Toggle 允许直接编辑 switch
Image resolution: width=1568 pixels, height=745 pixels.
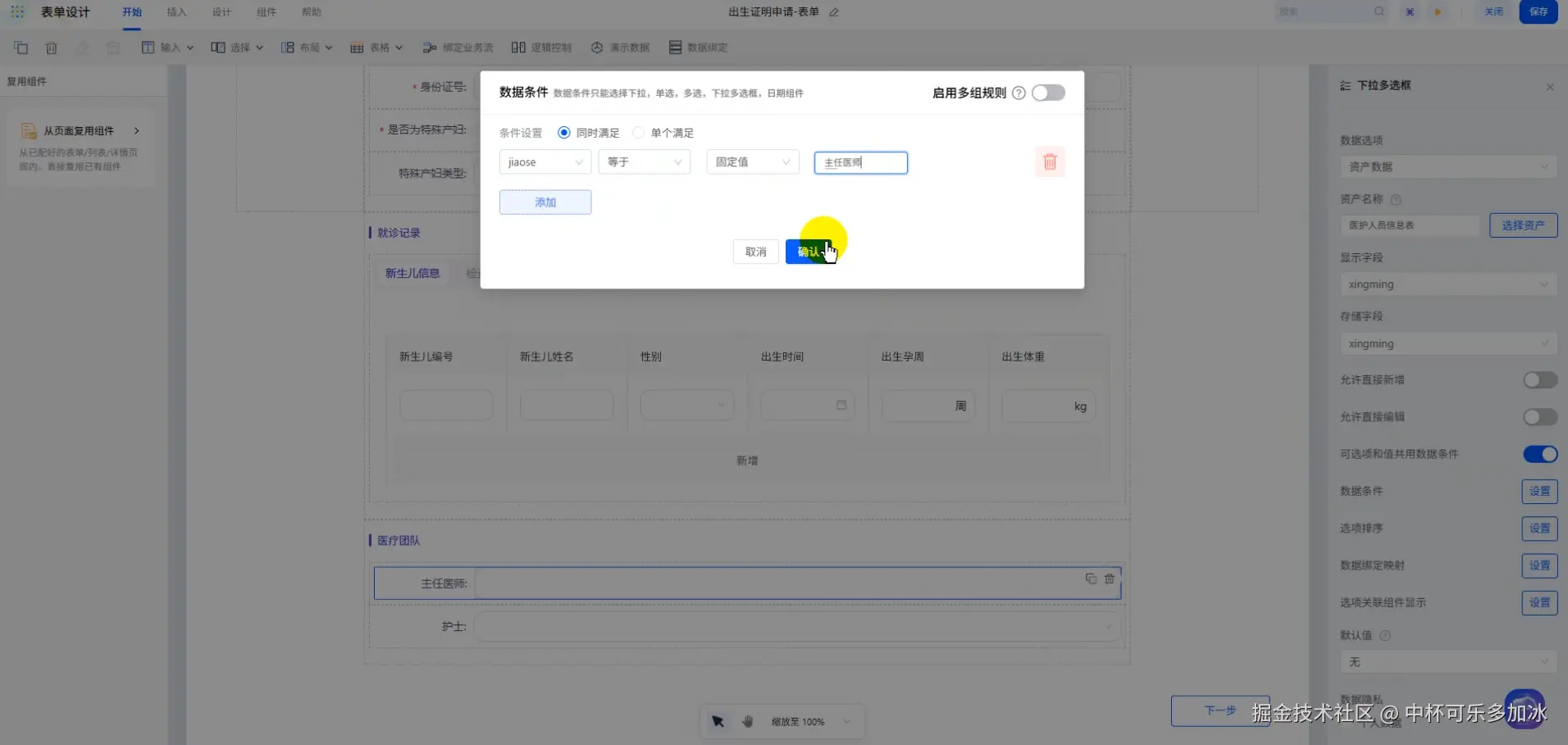tap(1540, 417)
